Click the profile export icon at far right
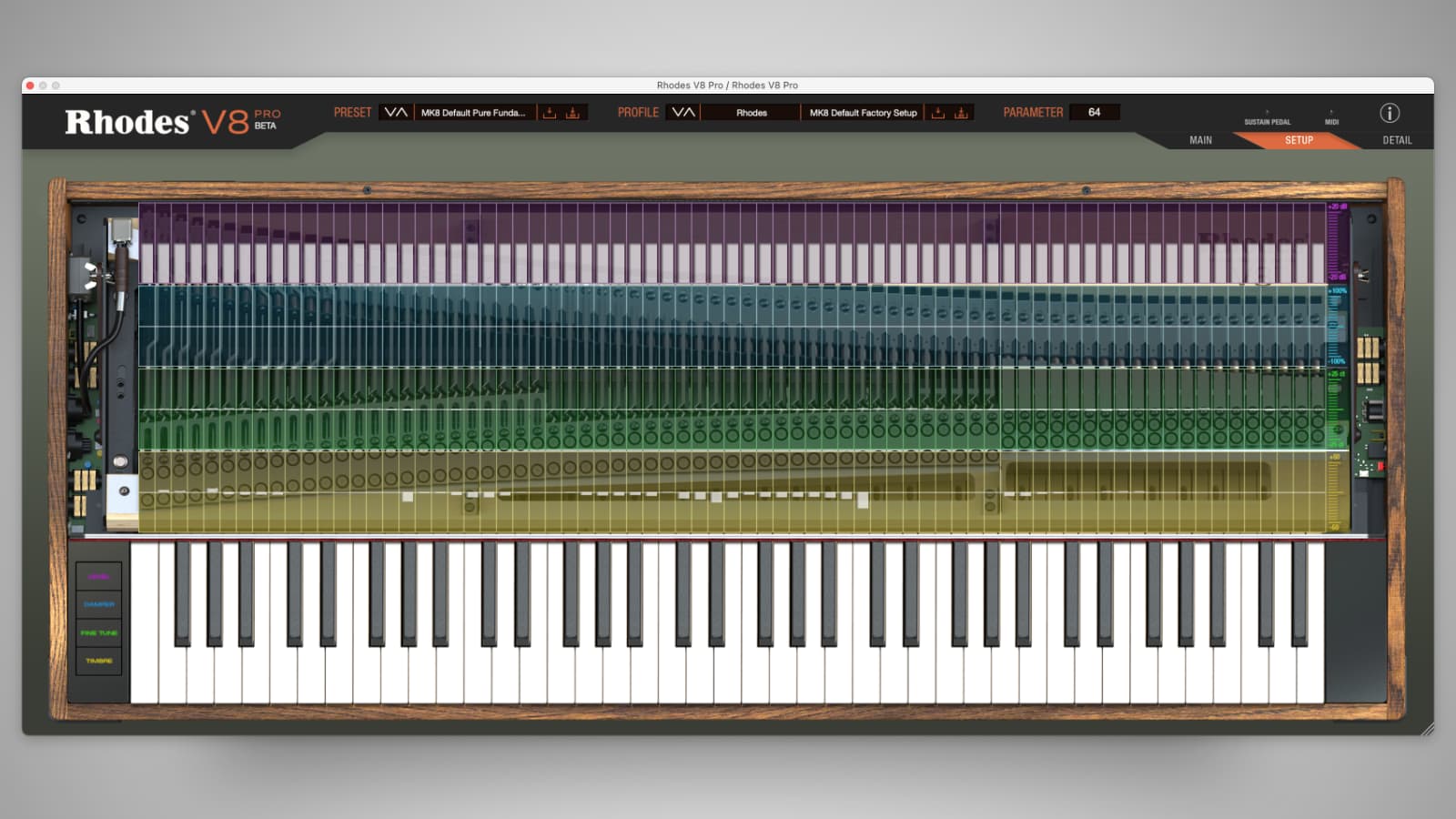Image resolution: width=1456 pixels, height=819 pixels. point(961,112)
